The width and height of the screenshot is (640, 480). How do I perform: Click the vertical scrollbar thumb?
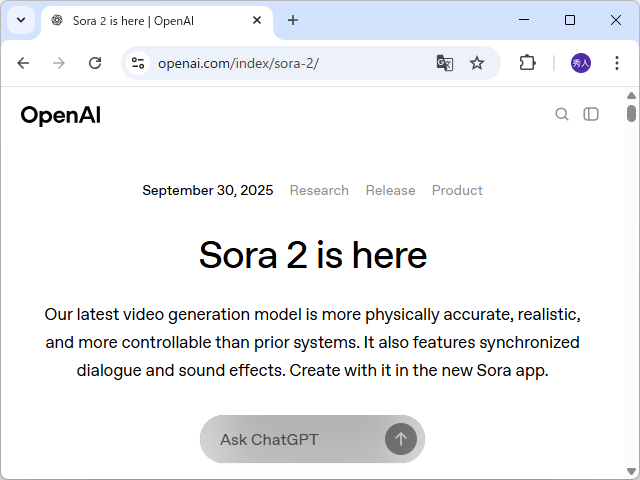point(631,113)
